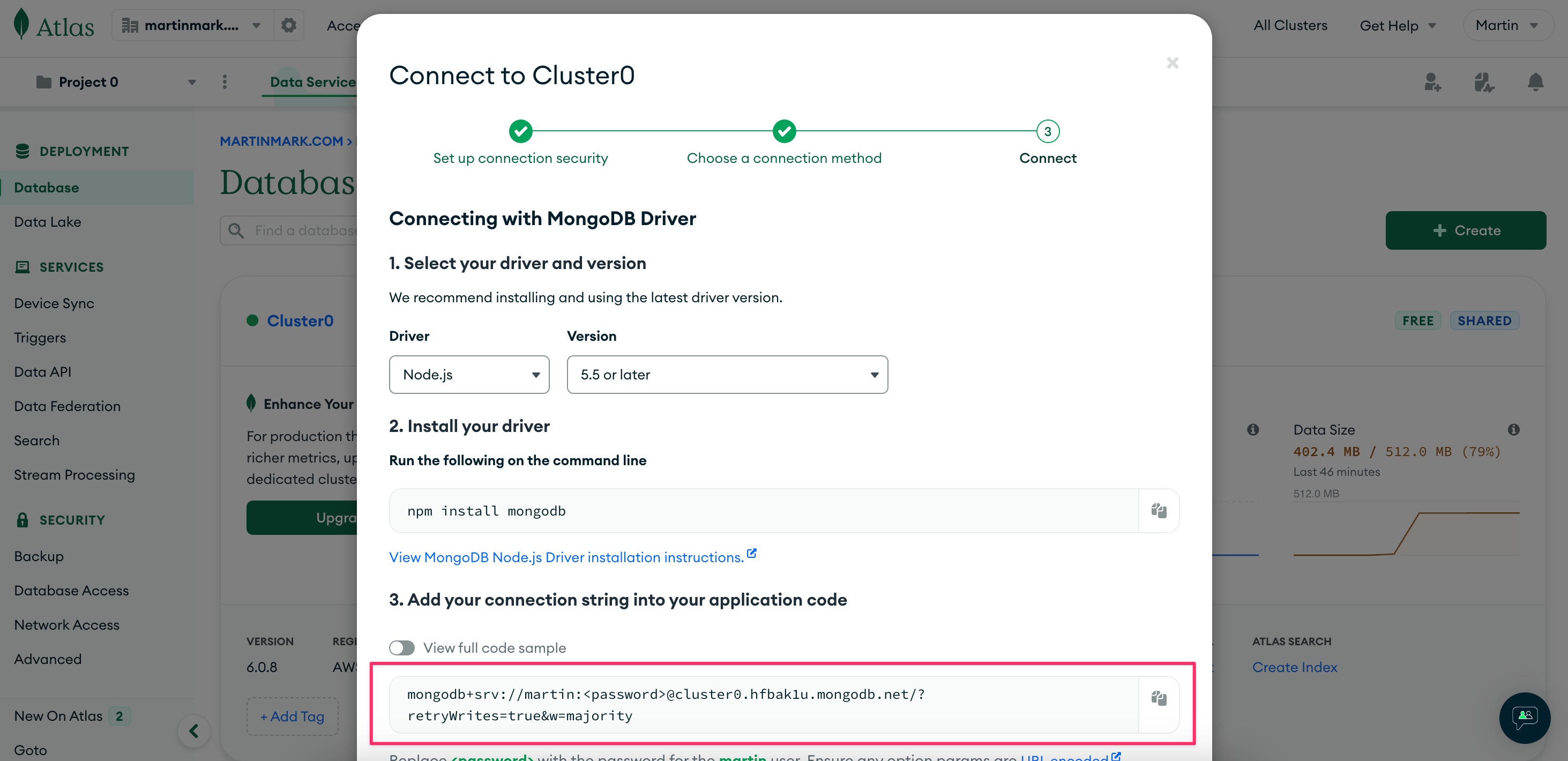The height and width of the screenshot is (761, 1568).
Task: Click the All Clusters menu item
Action: 1291,25
